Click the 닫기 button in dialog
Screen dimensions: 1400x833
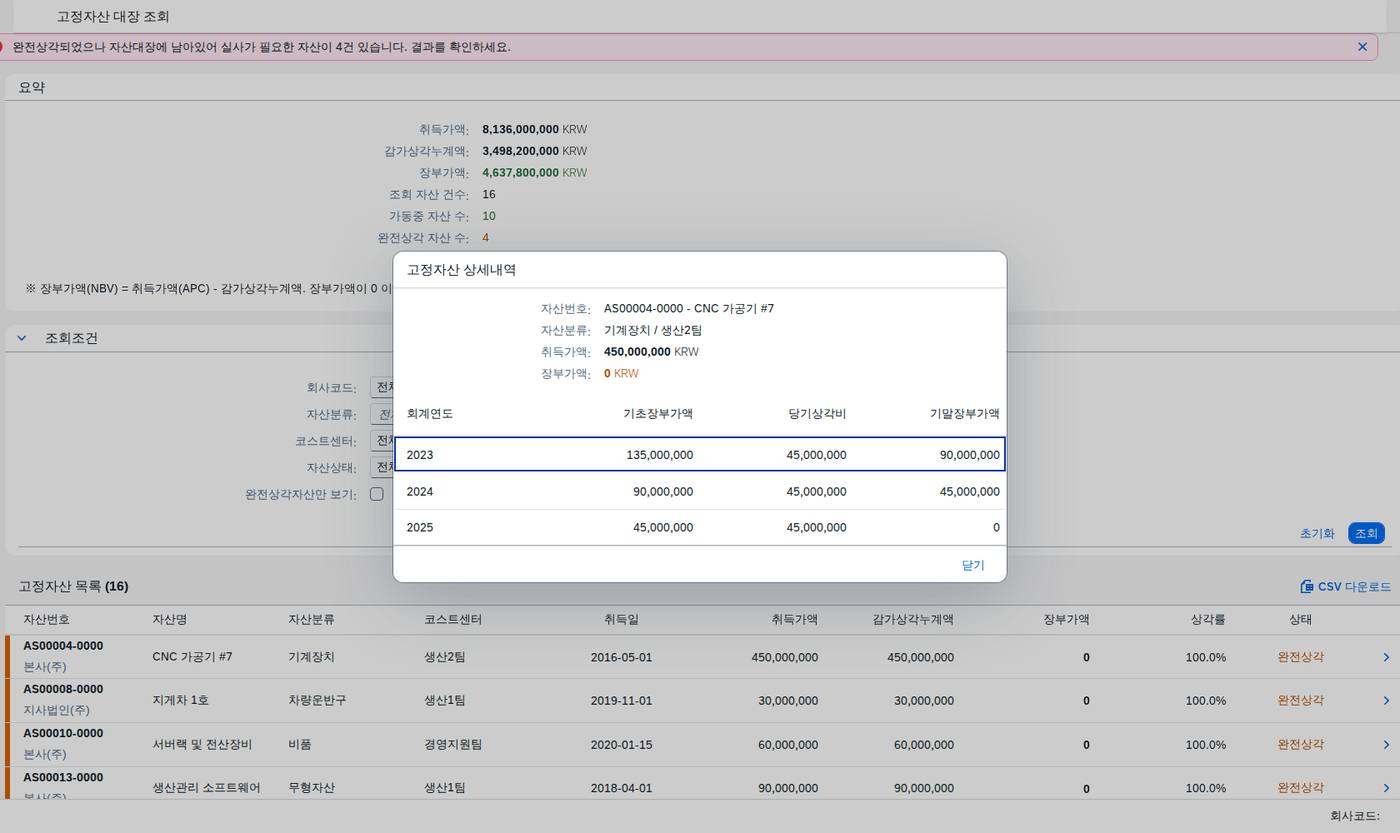click(973, 565)
